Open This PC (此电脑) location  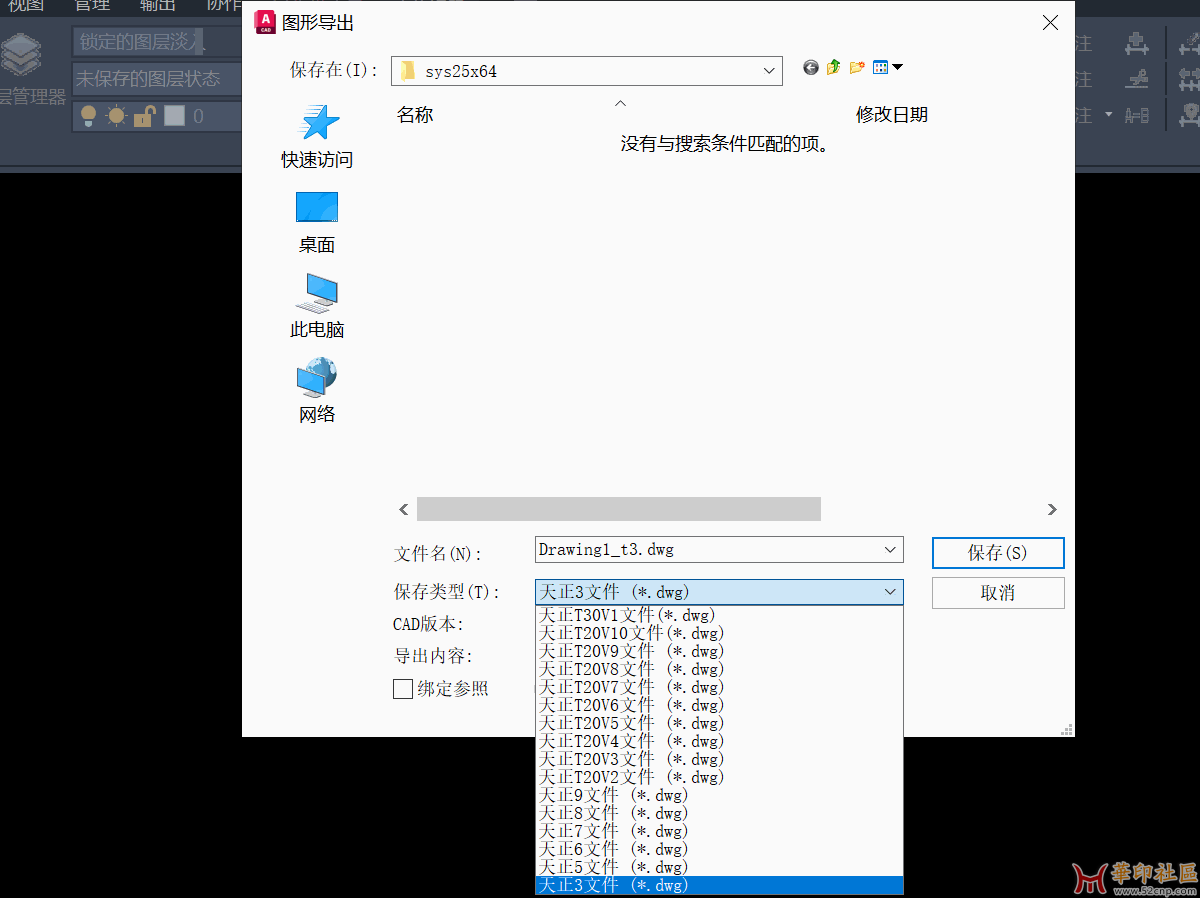coord(317,306)
